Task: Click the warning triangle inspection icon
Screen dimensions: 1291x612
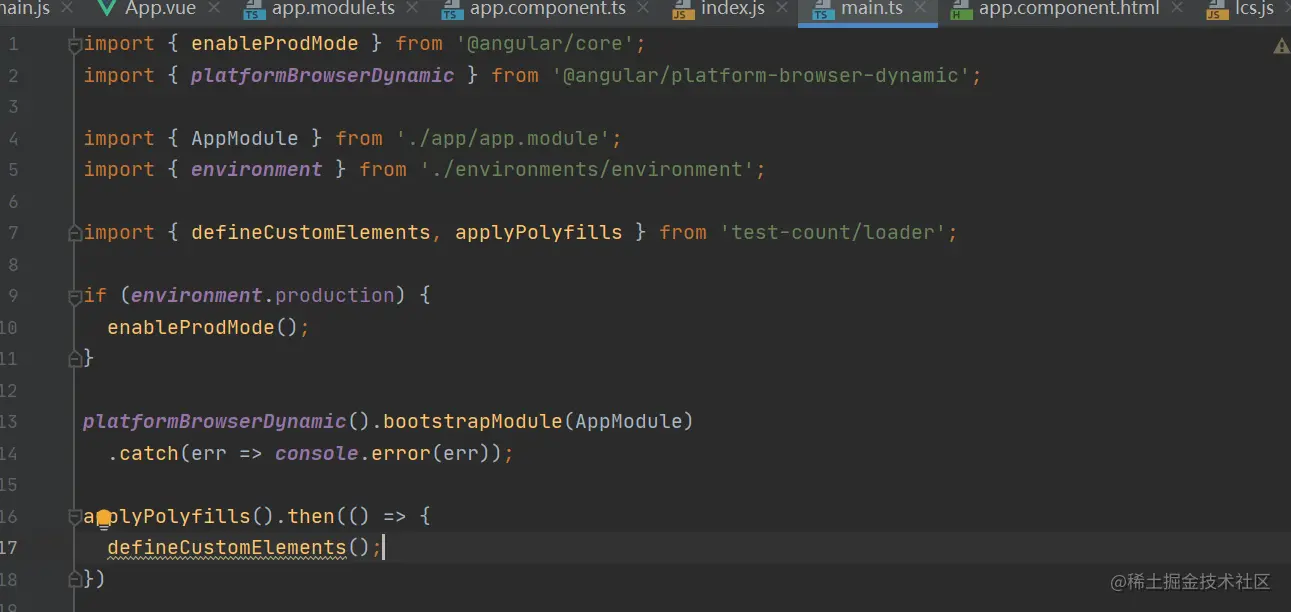Action: coord(1281,46)
